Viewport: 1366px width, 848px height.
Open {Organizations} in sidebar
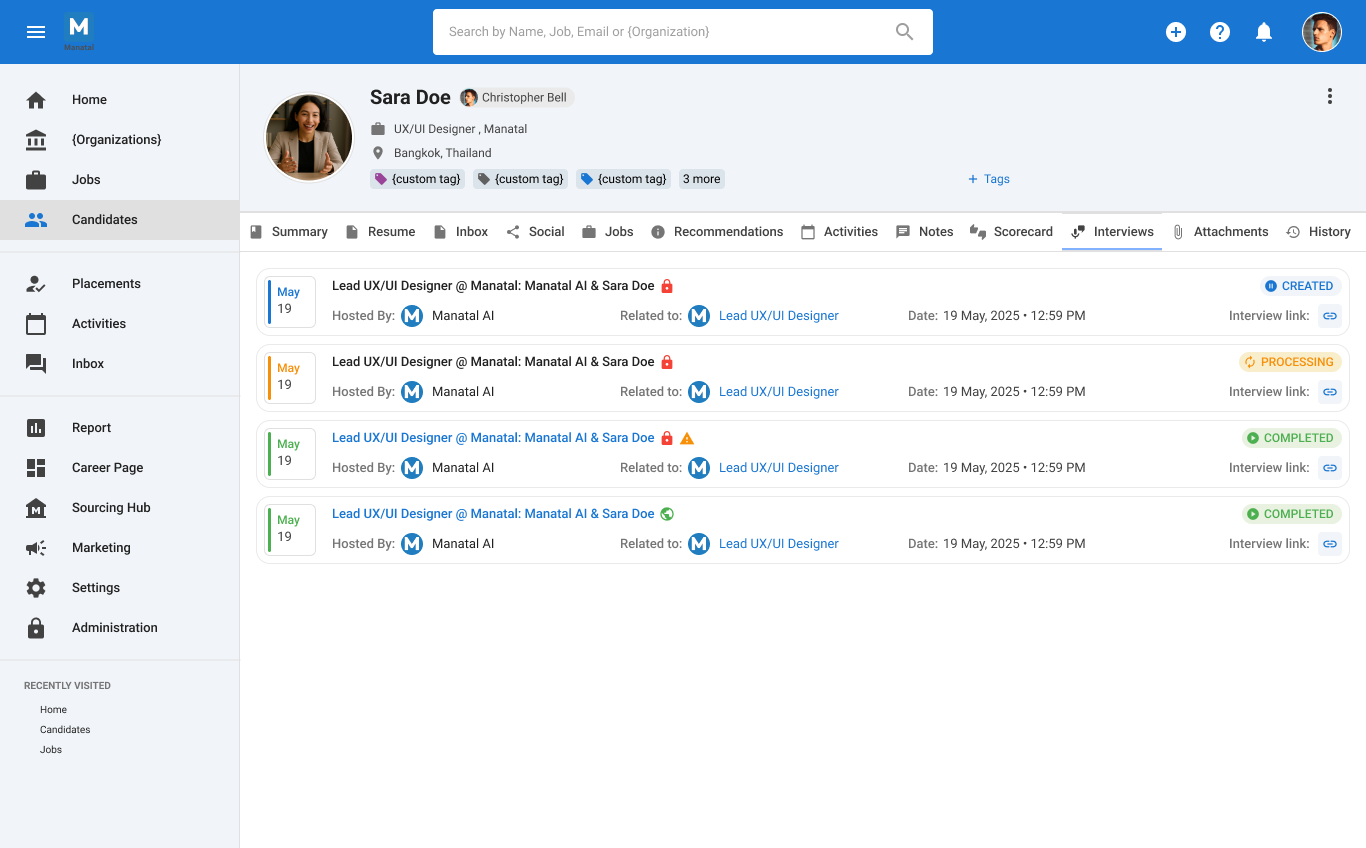point(120,140)
